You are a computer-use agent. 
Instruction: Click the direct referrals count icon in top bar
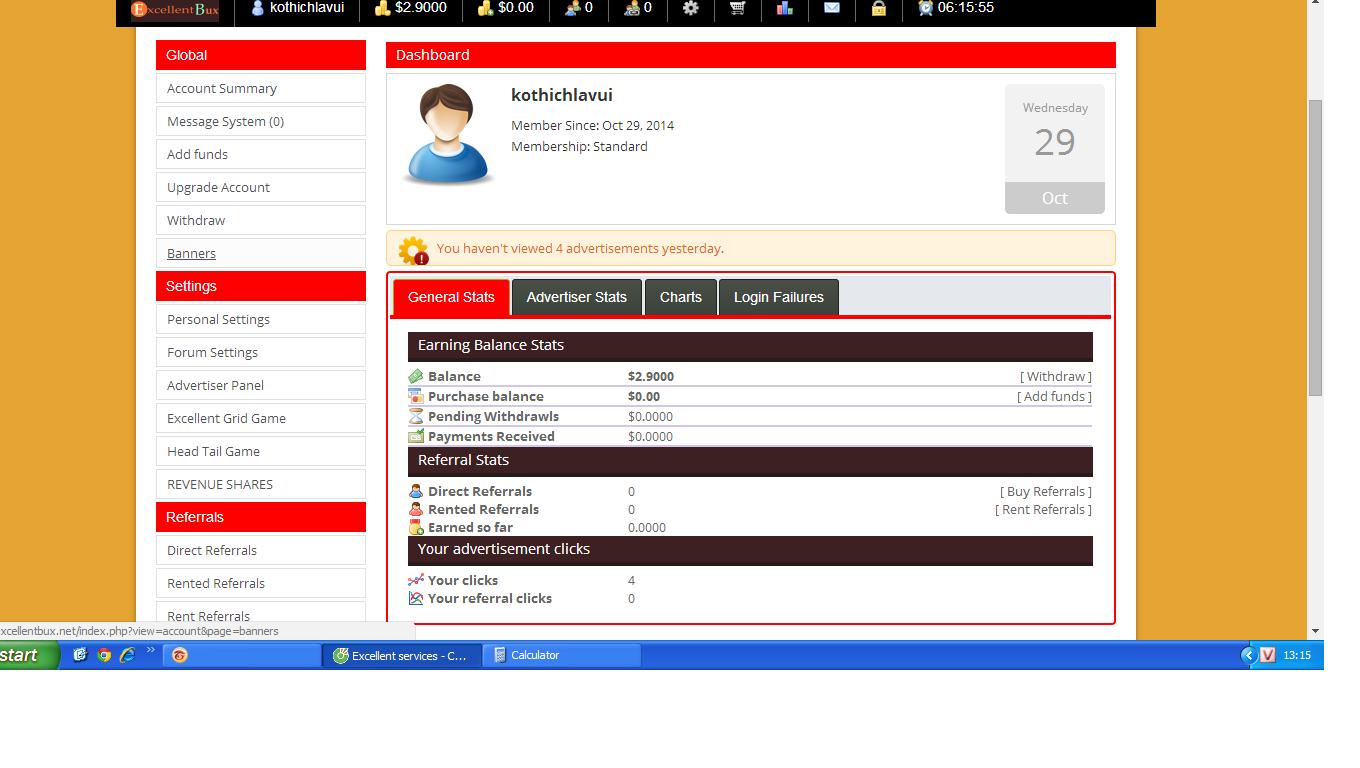pyautogui.click(x=573, y=8)
